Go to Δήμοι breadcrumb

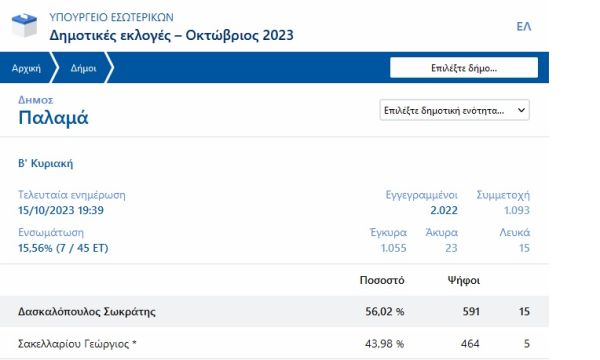click(83, 68)
